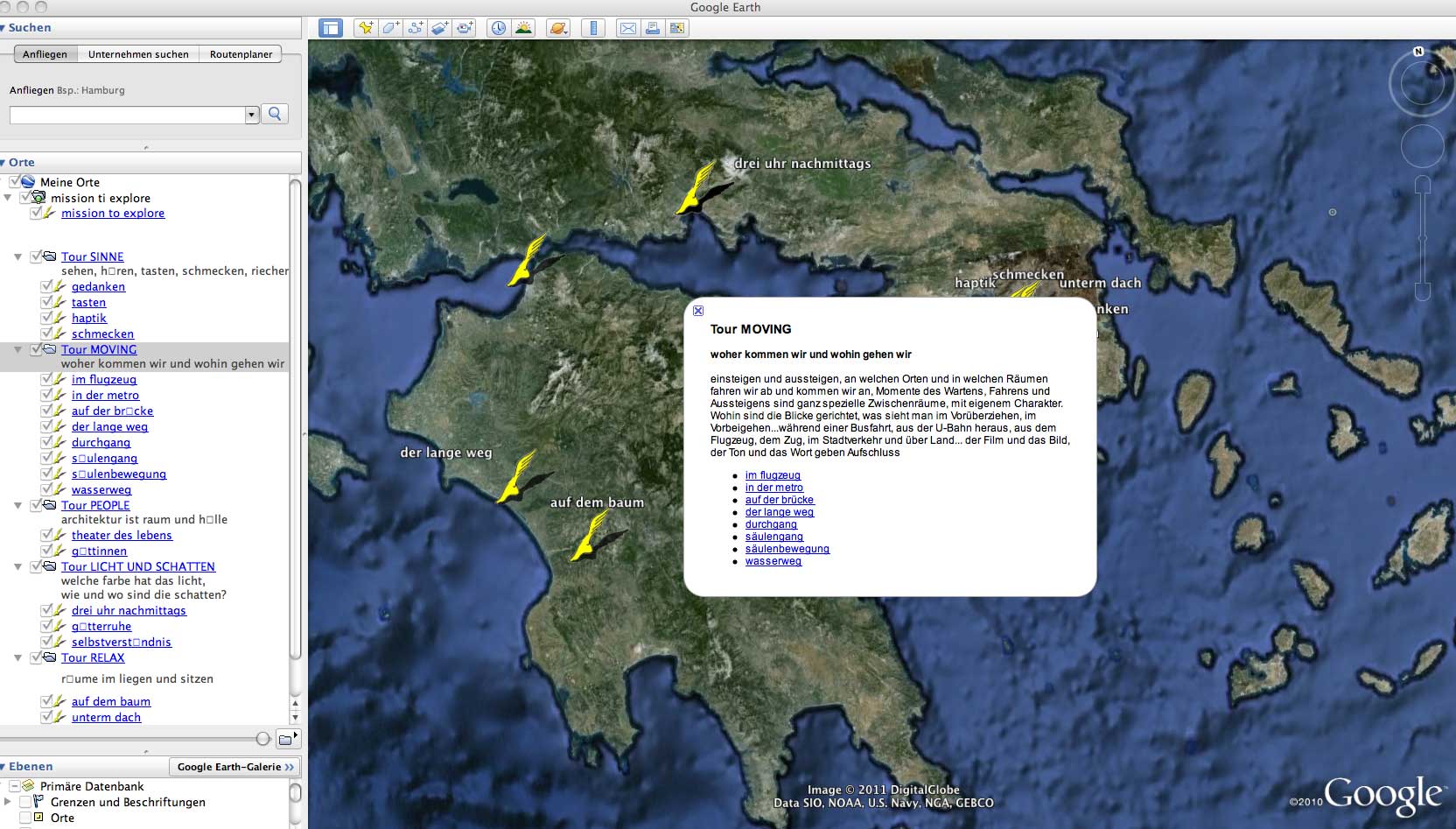Open 'durchgang' item in Orte tree

[101, 442]
